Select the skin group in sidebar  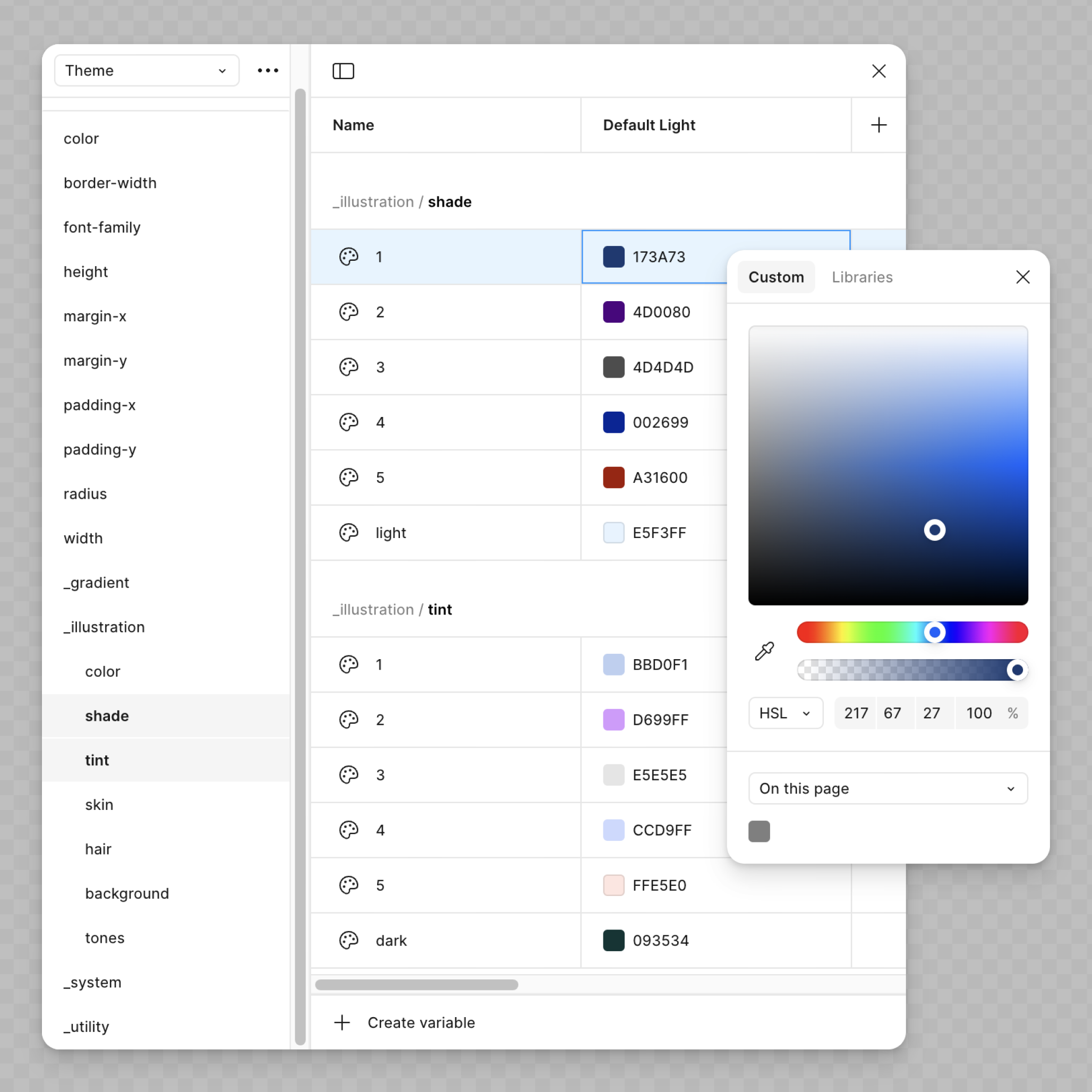[x=166, y=804]
